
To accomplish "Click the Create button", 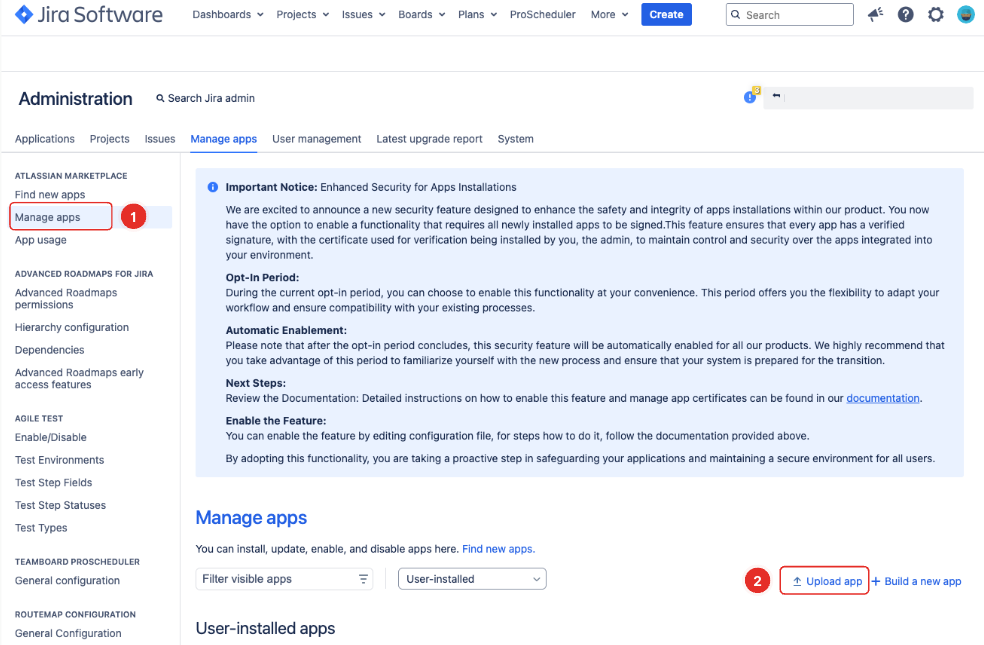I will 666,14.
